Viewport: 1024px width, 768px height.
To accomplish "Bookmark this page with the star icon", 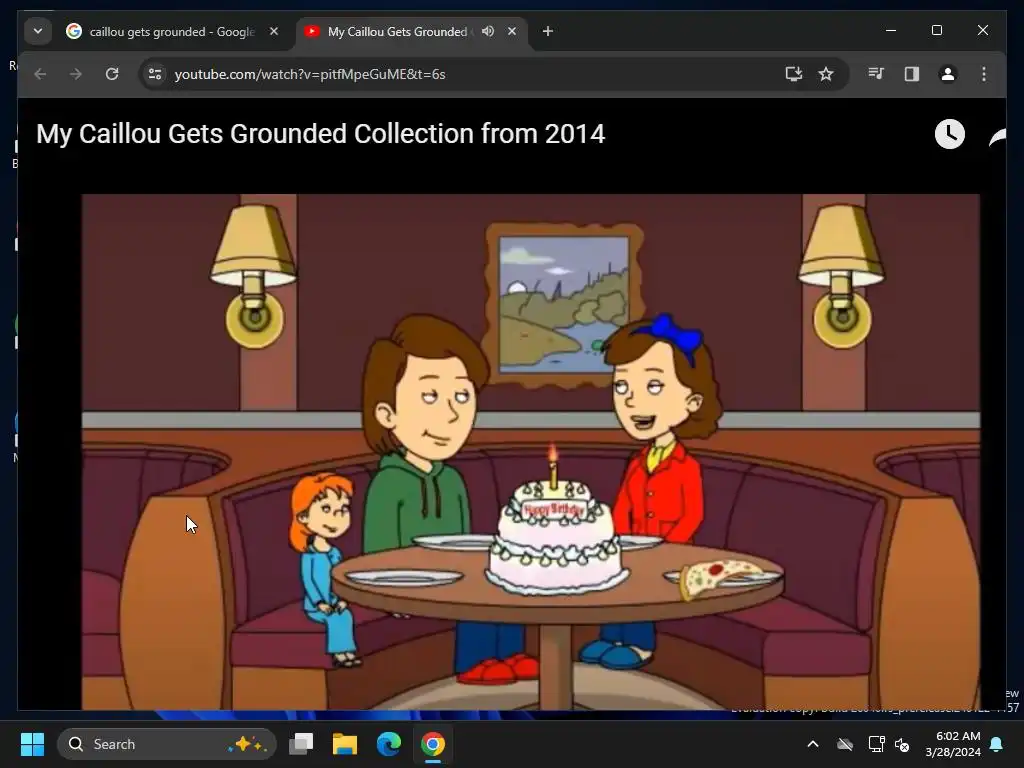I will (826, 74).
